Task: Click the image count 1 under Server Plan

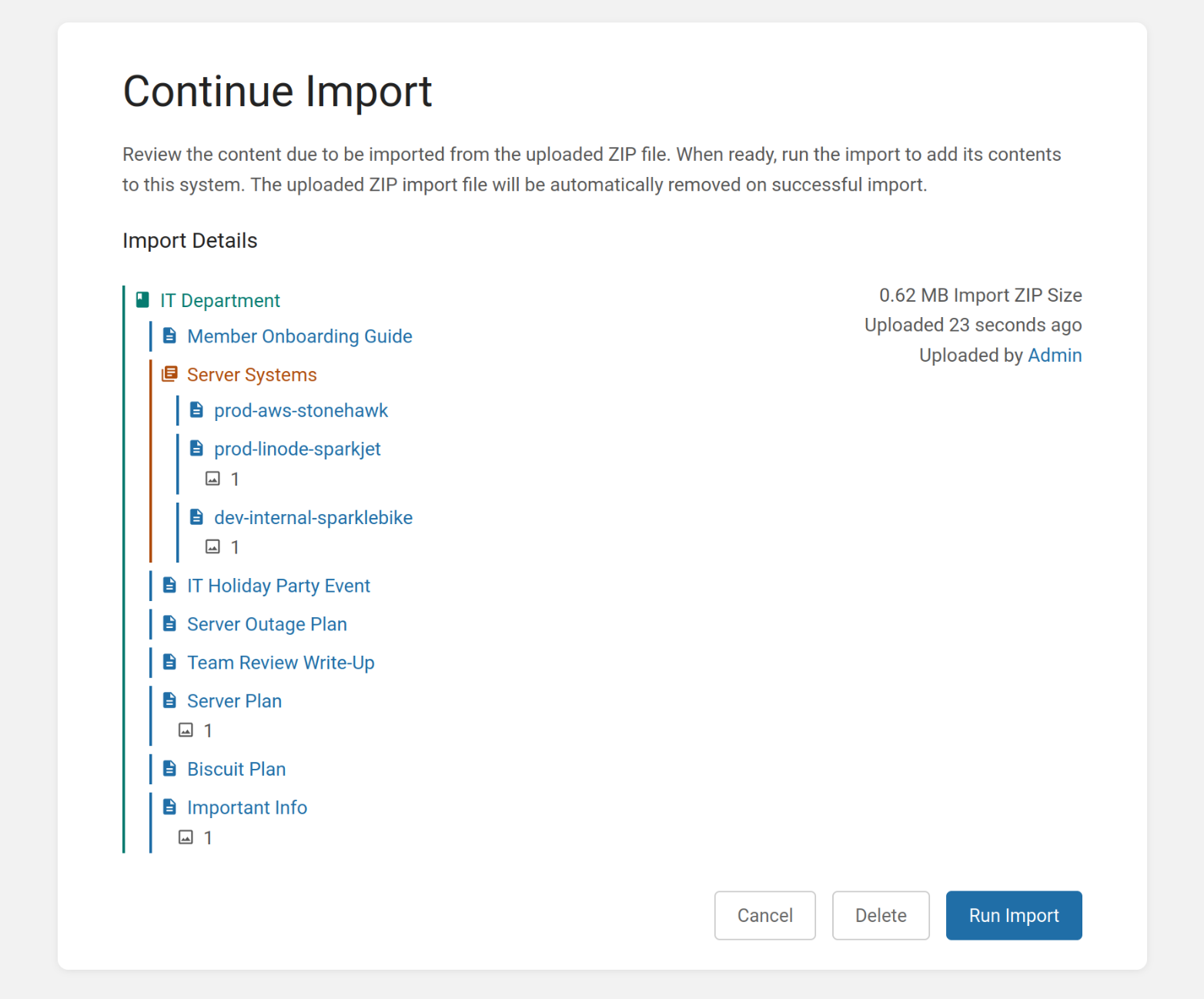Action: click(x=208, y=730)
